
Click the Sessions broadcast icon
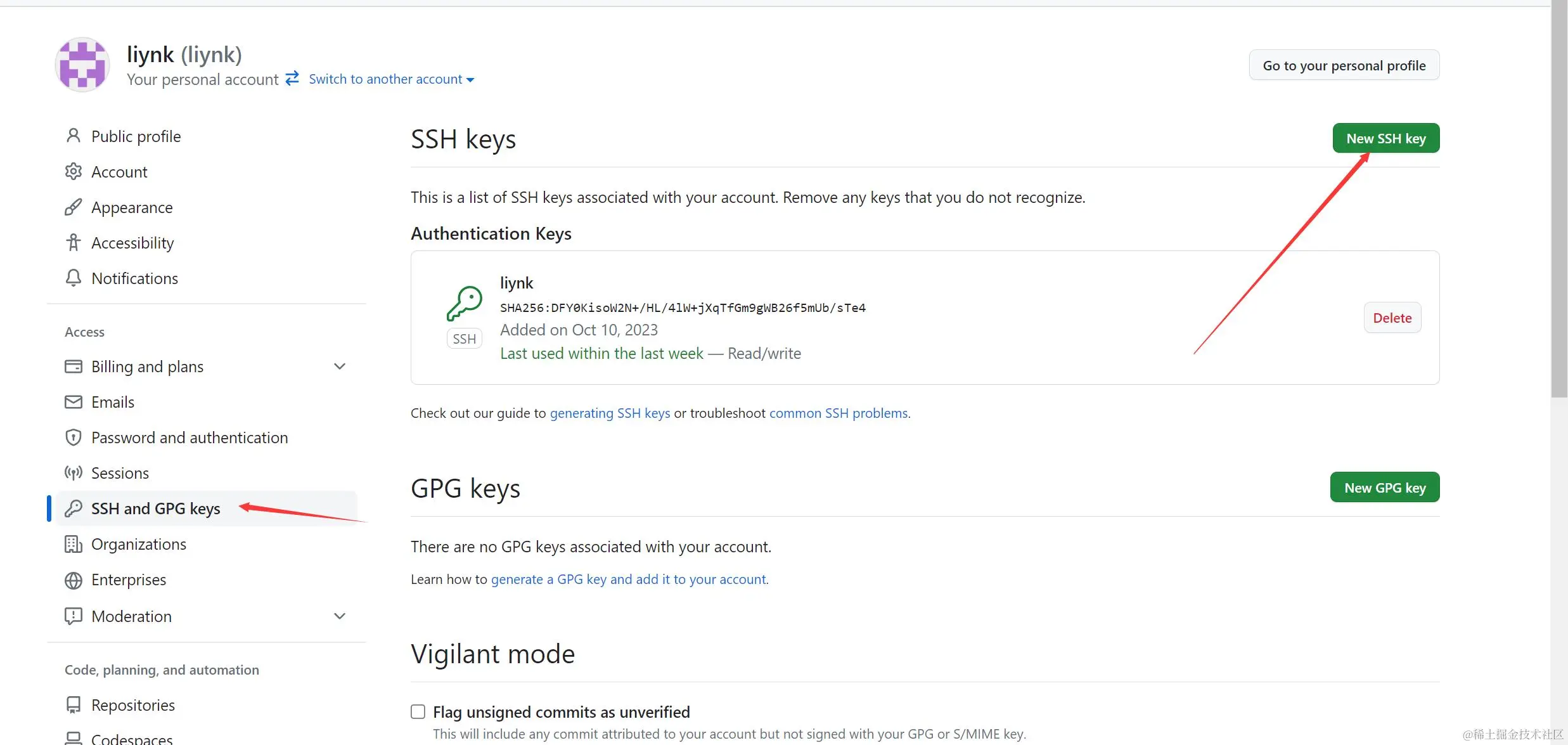pyautogui.click(x=74, y=473)
